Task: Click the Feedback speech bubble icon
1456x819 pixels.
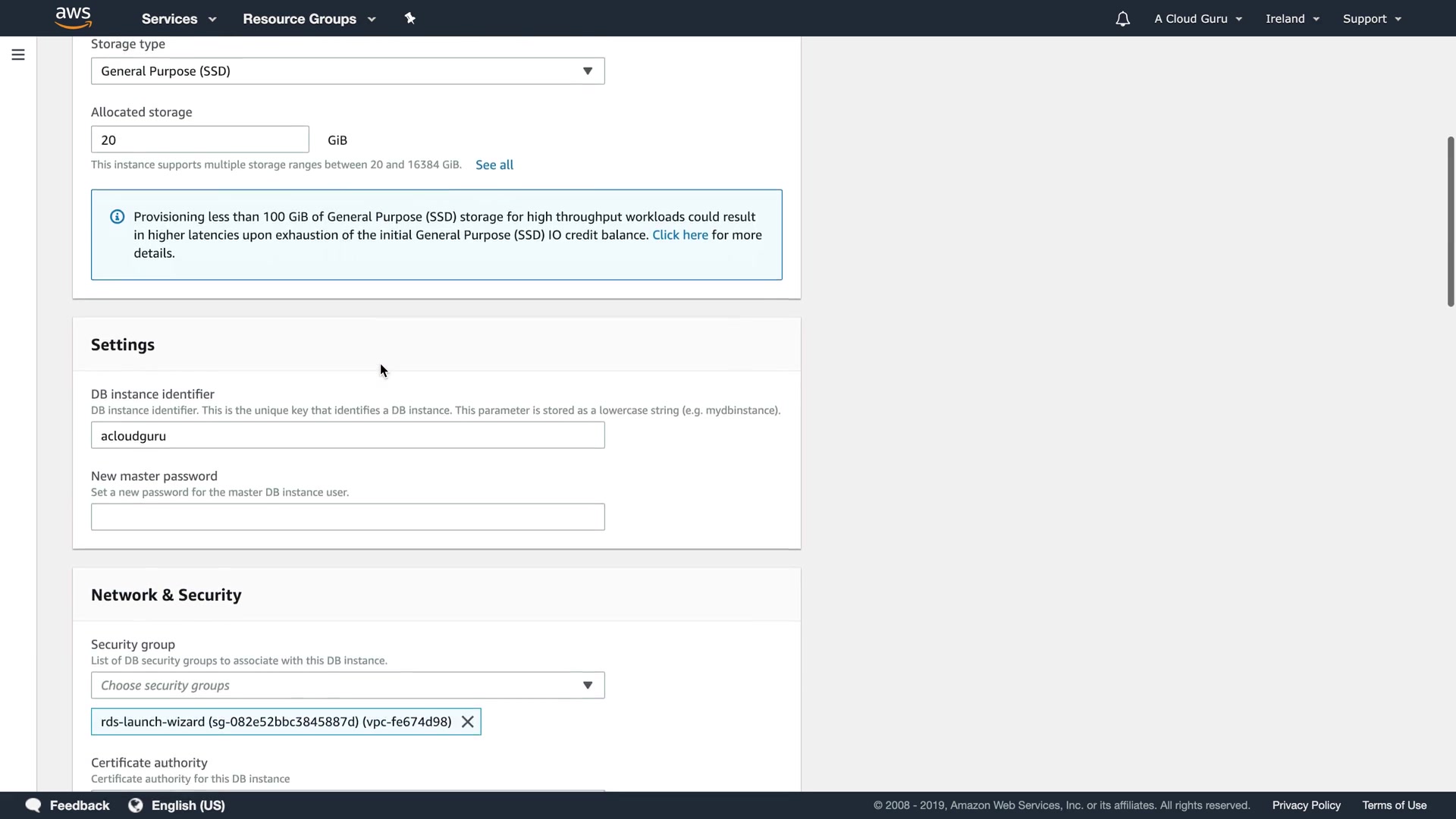Action: point(33,805)
